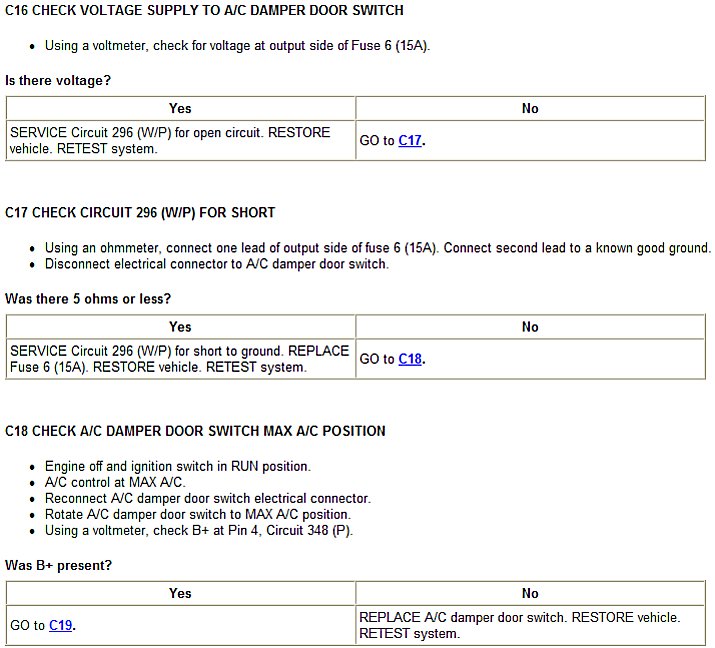Screen dimensions: 715x648
Task: Click the "Disconnect electrical connector" bullet
Action: (x=216, y=264)
